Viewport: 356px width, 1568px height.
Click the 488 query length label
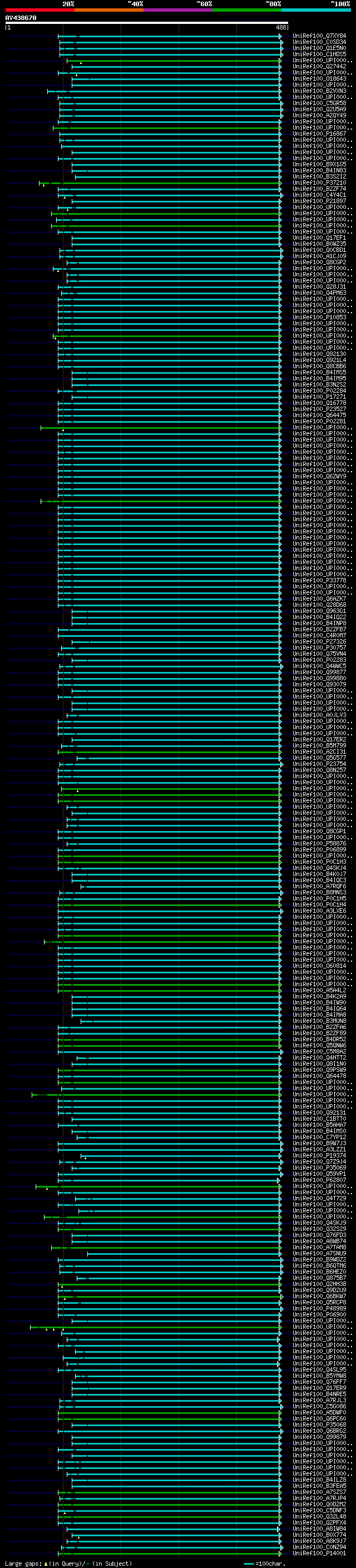280,27
